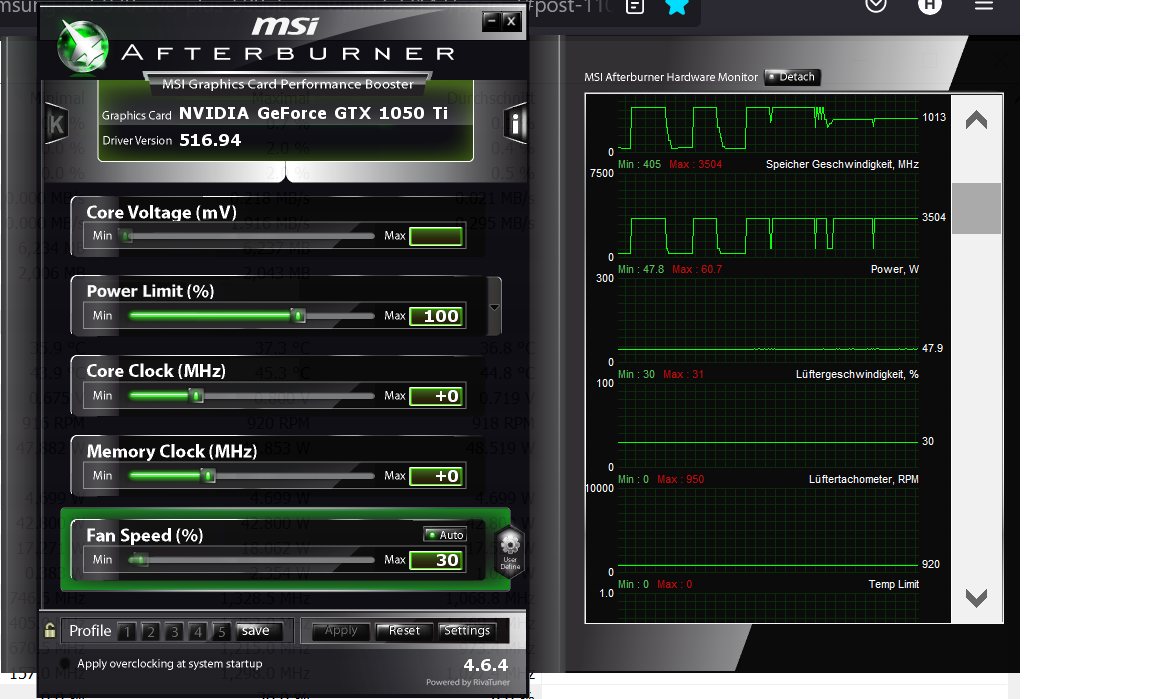Click the Apply button
The height and width of the screenshot is (699, 1152).
pyautogui.click(x=341, y=631)
